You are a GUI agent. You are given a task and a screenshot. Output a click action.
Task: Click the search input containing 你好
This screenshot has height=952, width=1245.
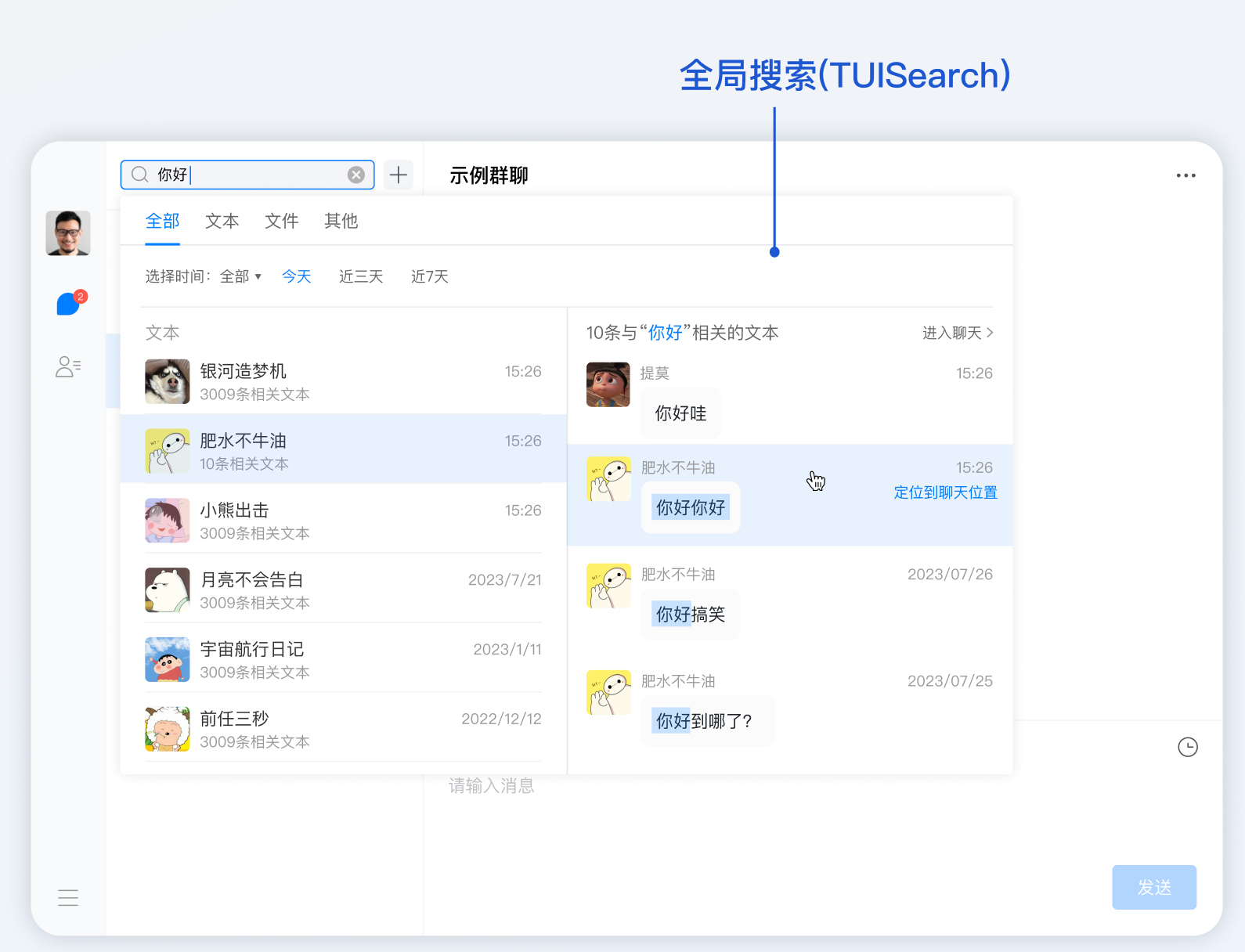click(247, 175)
